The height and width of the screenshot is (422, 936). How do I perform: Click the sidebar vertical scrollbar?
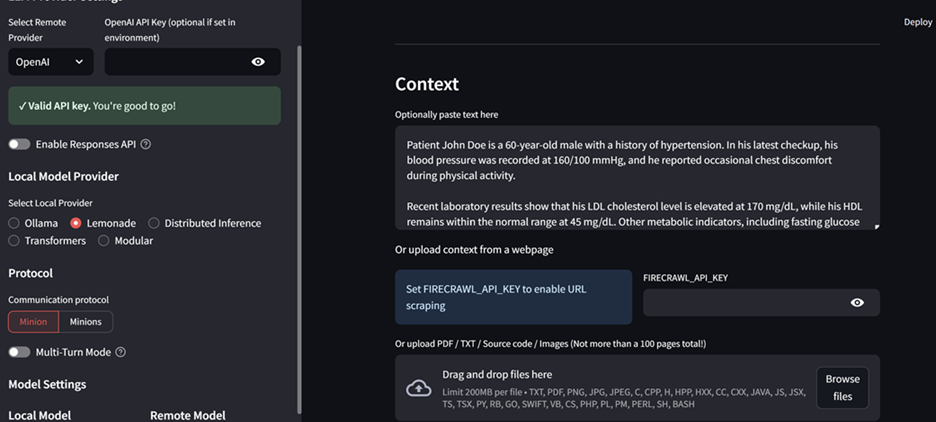point(299,230)
